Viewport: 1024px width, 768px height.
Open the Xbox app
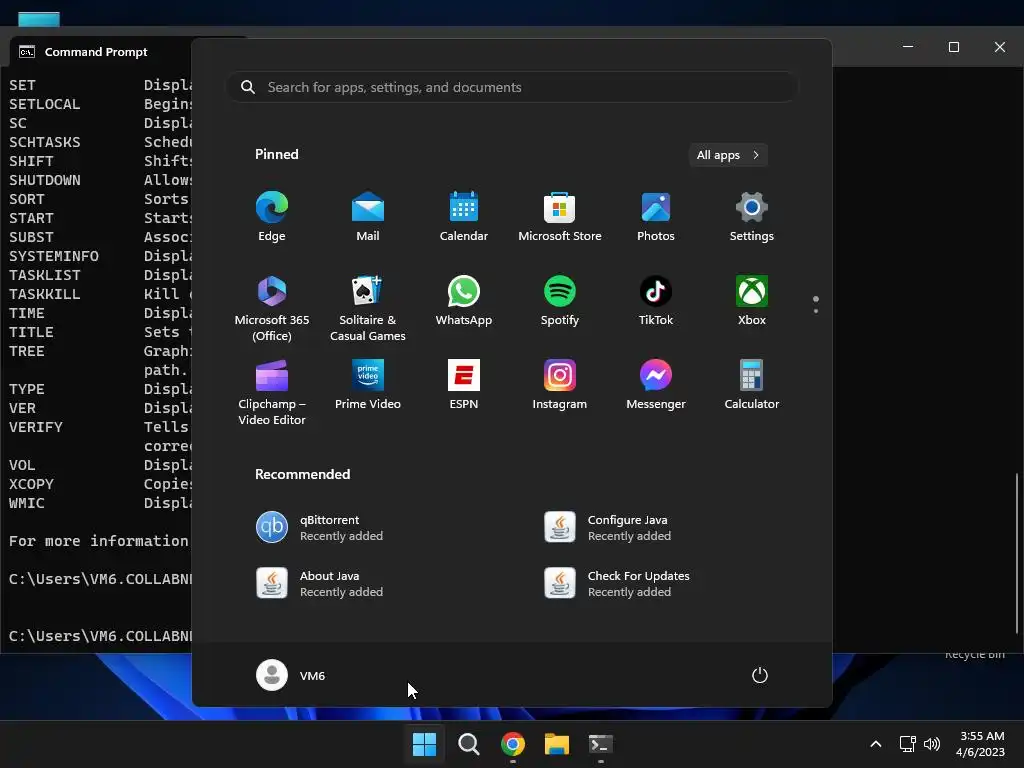pos(752,300)
